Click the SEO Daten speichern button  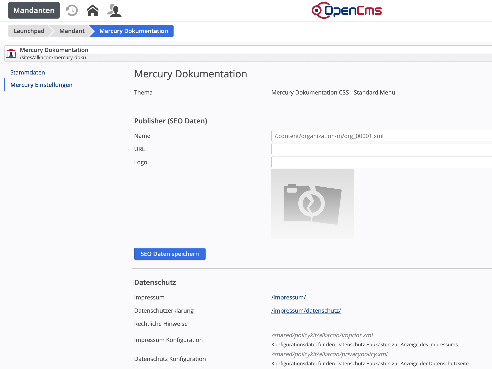[x=170, y=254]
